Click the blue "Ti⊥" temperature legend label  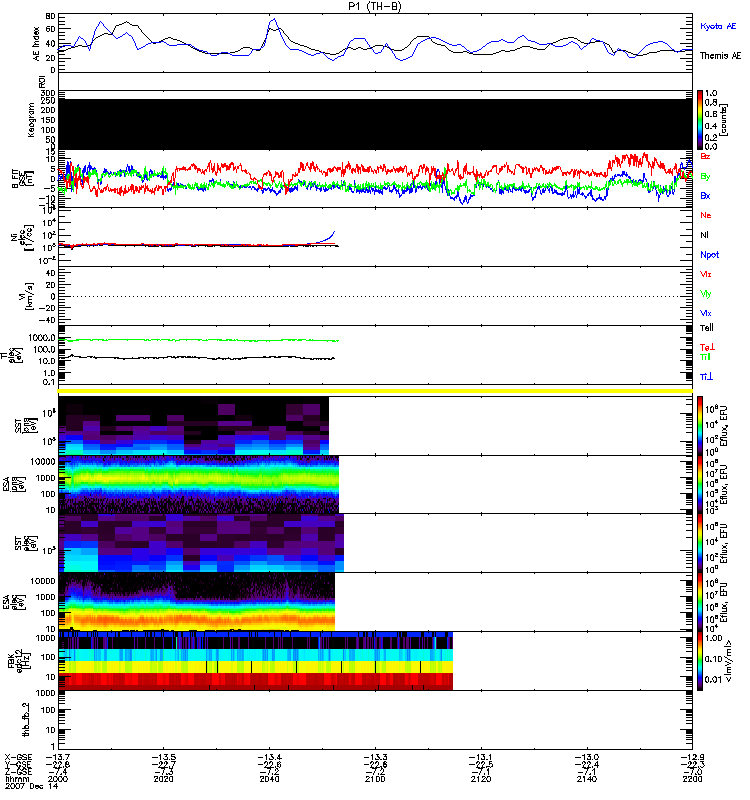706,377
